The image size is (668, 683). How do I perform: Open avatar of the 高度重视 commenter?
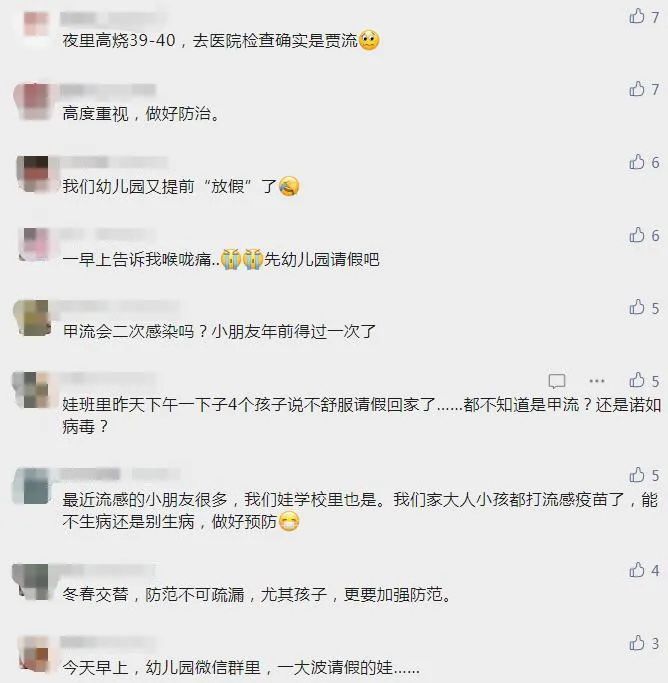(32, 101)
